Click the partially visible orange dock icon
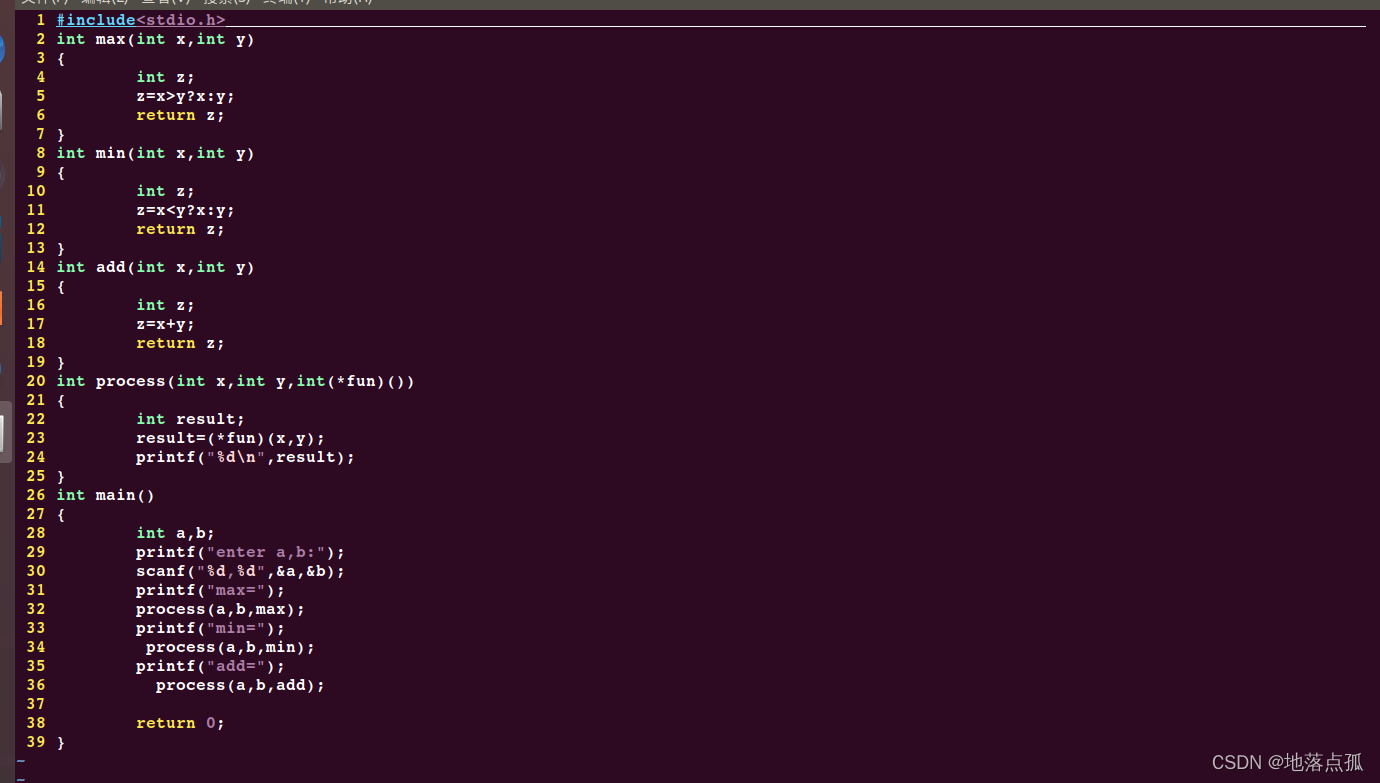The height and width of the screenshot is (783, 1380). coord(1,307)
